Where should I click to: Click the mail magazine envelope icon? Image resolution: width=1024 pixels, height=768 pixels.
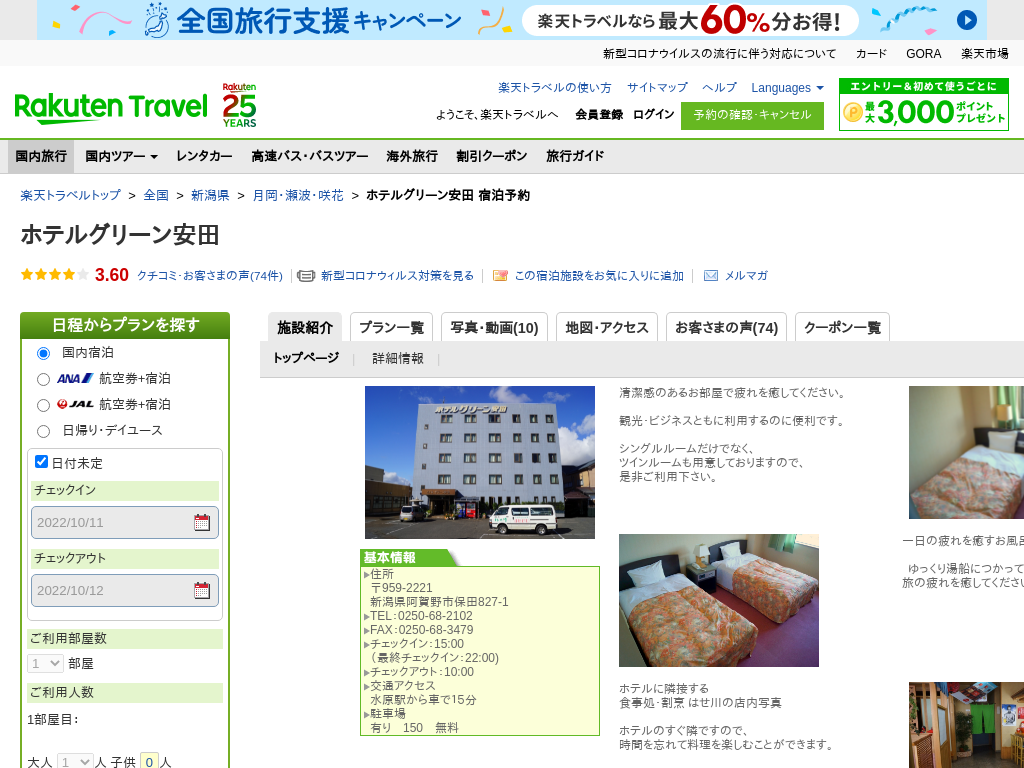711,276
